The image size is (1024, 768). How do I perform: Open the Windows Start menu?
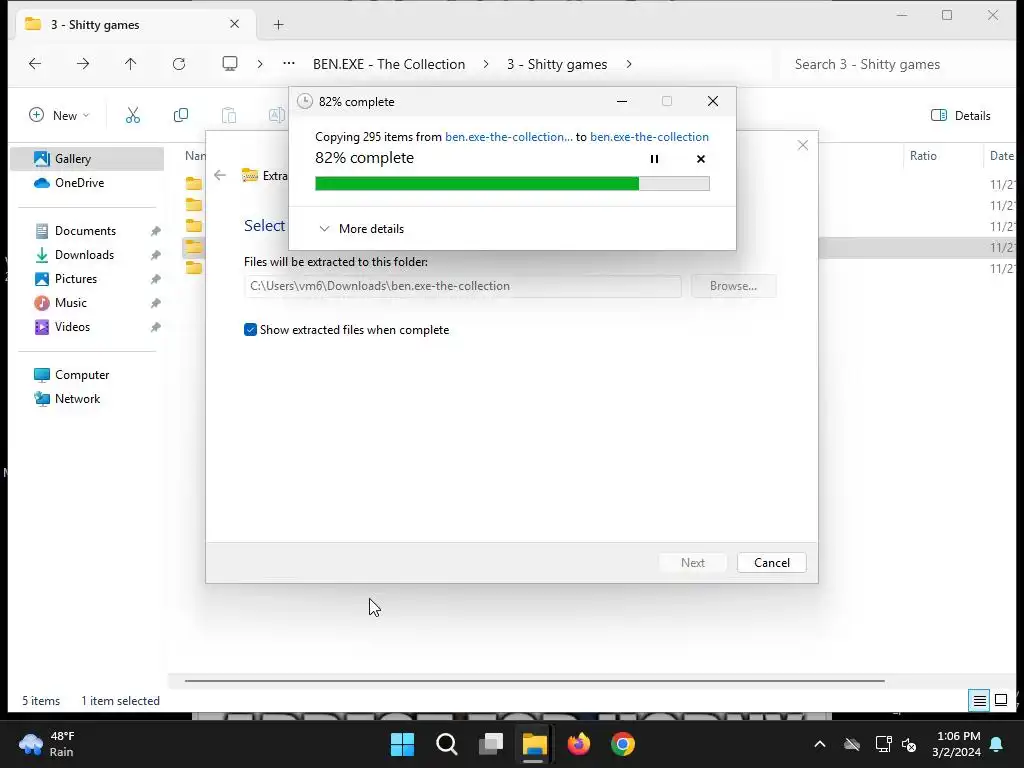click(402, 744)
